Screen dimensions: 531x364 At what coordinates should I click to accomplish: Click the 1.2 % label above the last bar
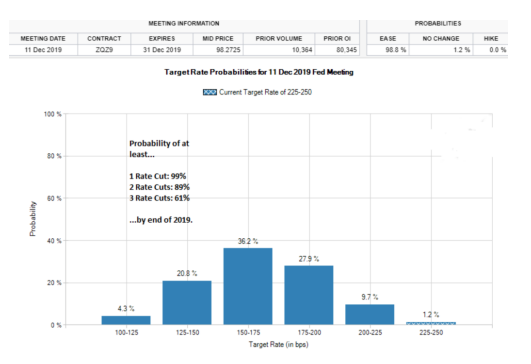pyautogui.click(x=431, y=315)
